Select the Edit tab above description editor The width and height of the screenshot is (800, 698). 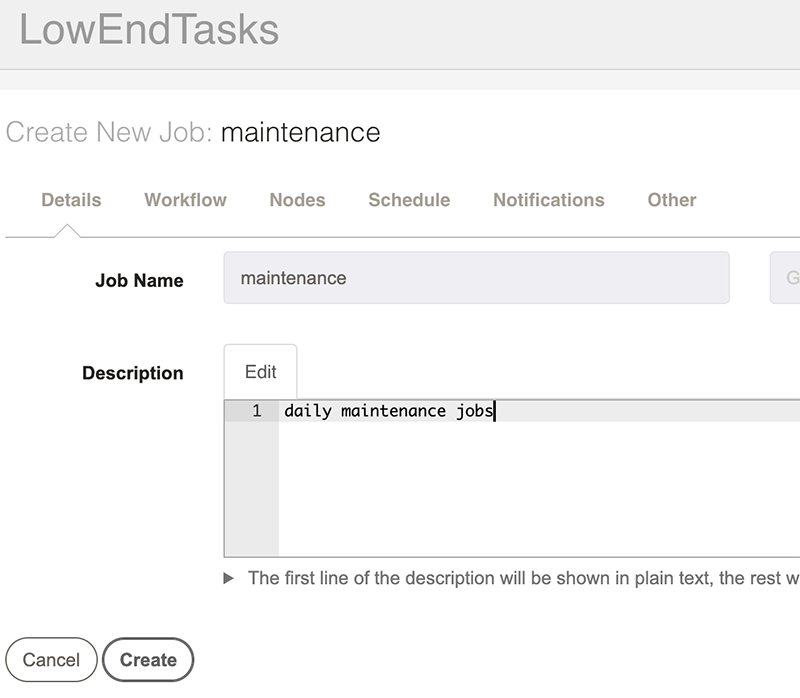[x=260, y=372]
